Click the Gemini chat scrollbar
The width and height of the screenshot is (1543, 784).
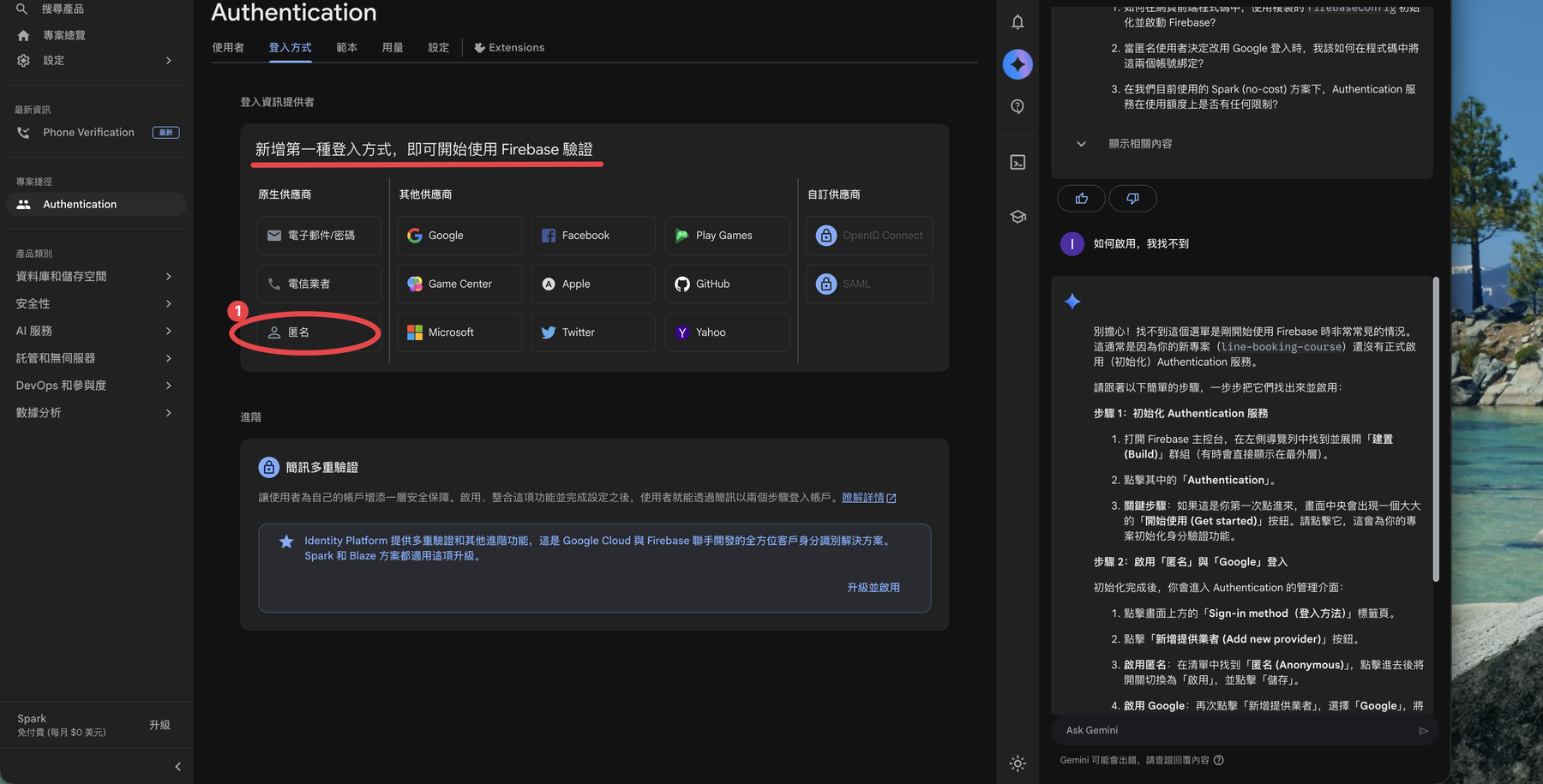tap(1436, 428)
